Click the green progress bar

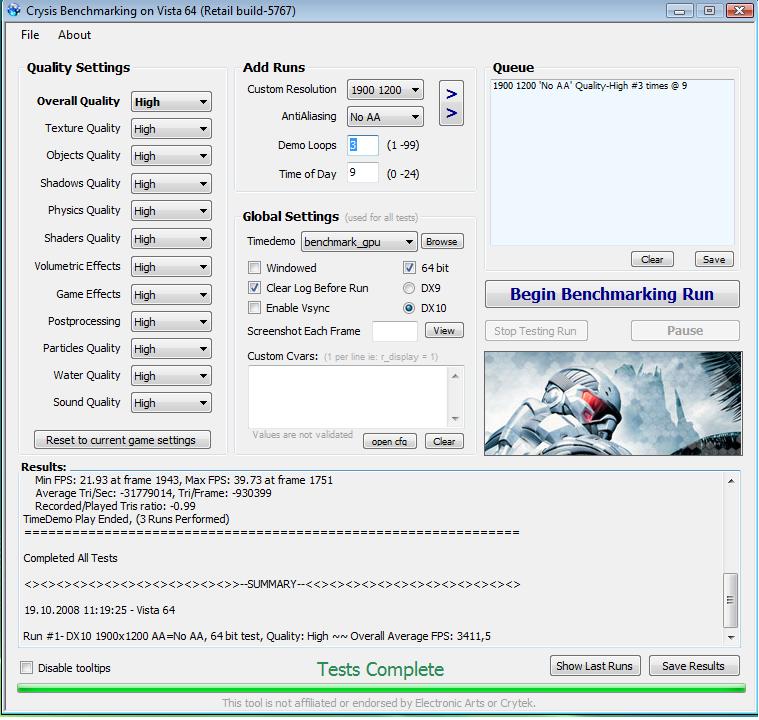[381, 688]
